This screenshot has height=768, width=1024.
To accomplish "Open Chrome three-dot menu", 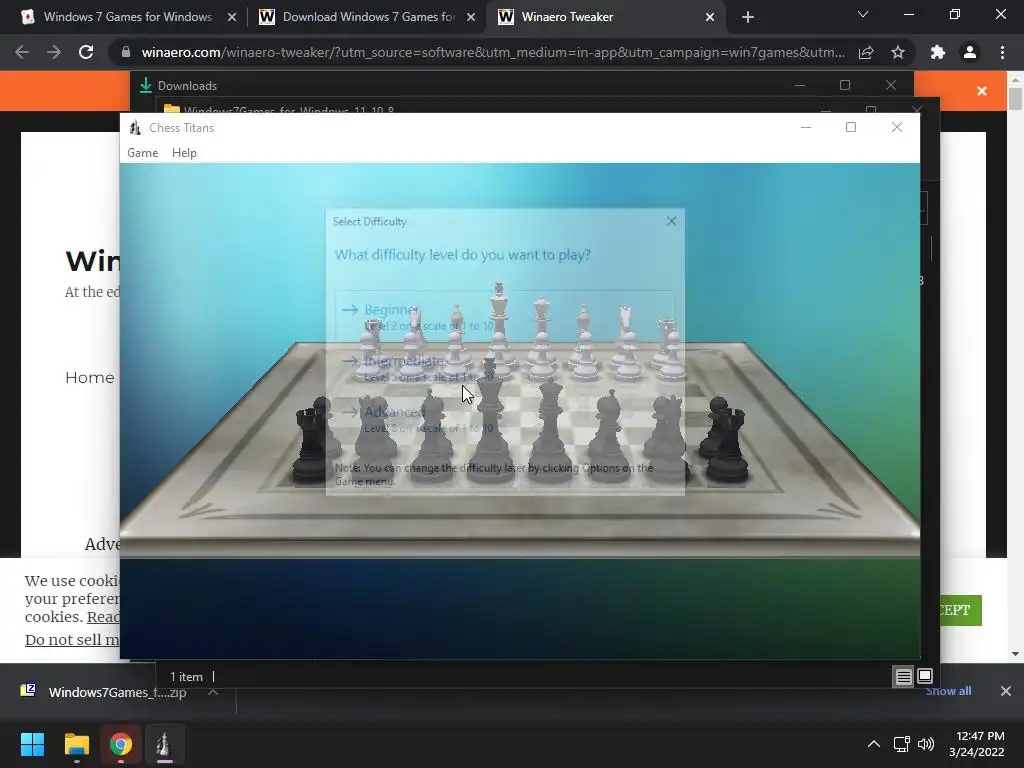I will coord(1002,52).
